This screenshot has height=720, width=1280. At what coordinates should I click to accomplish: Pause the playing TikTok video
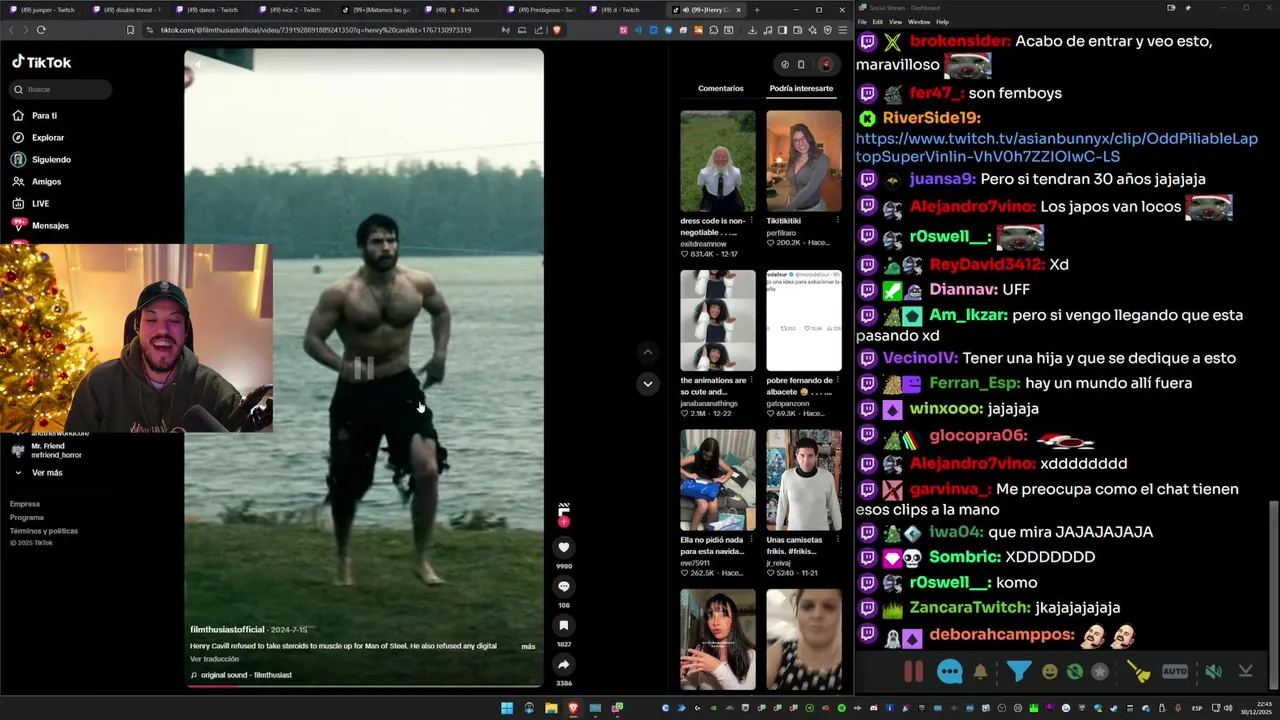tap(363, 369)
